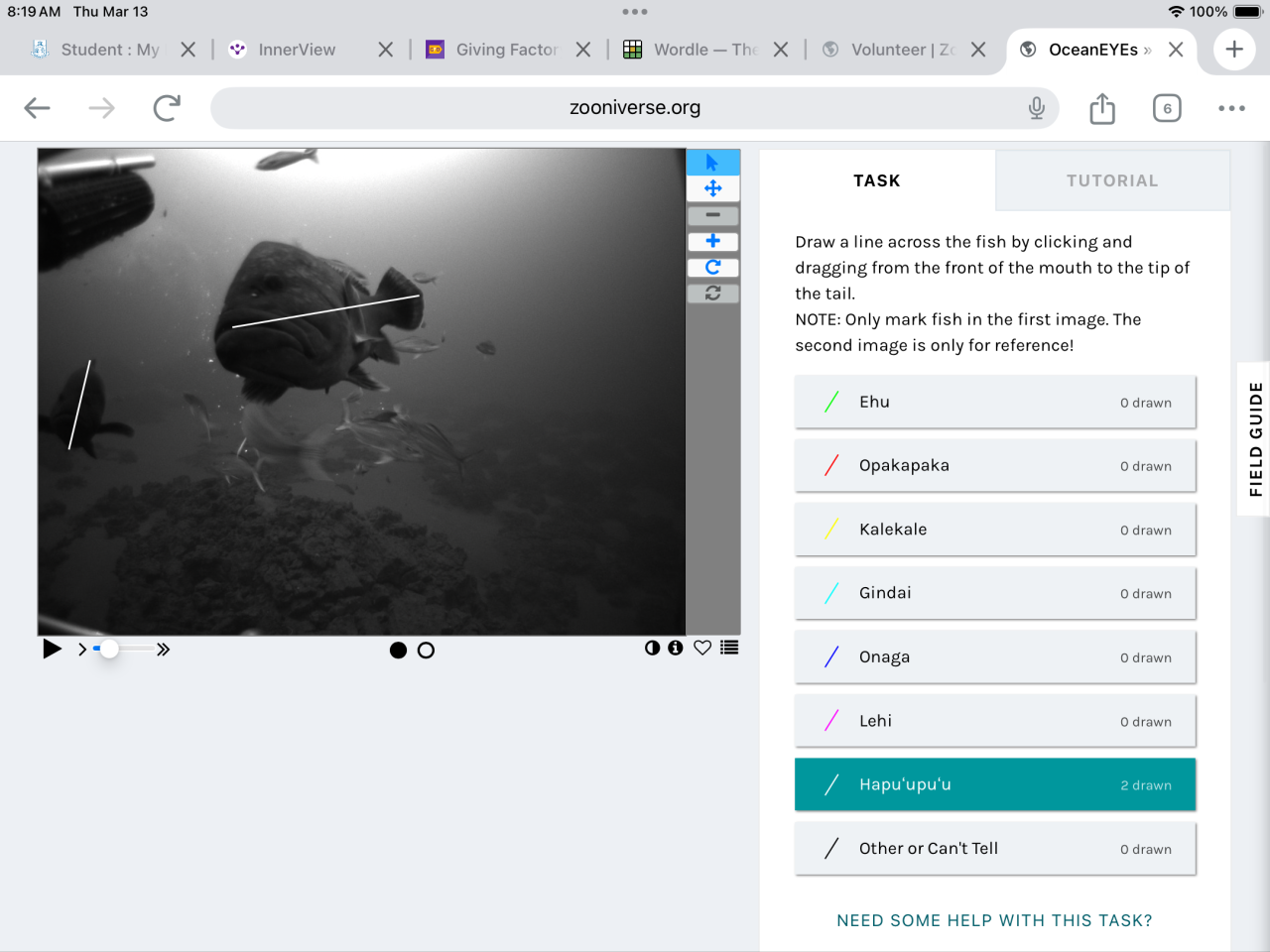Go forward with browser forward arrow
The width and height of the screenshot is (1270, 952).
101,108
